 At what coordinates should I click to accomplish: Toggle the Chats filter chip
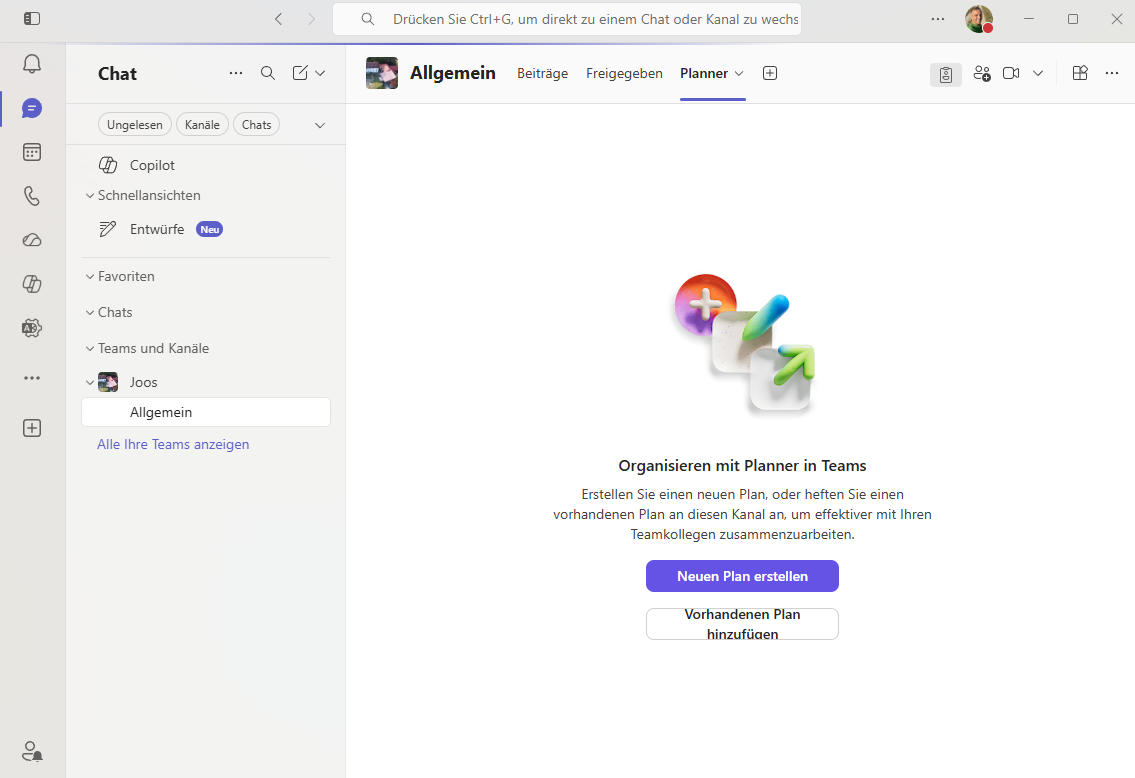click(x=256, y=125)
